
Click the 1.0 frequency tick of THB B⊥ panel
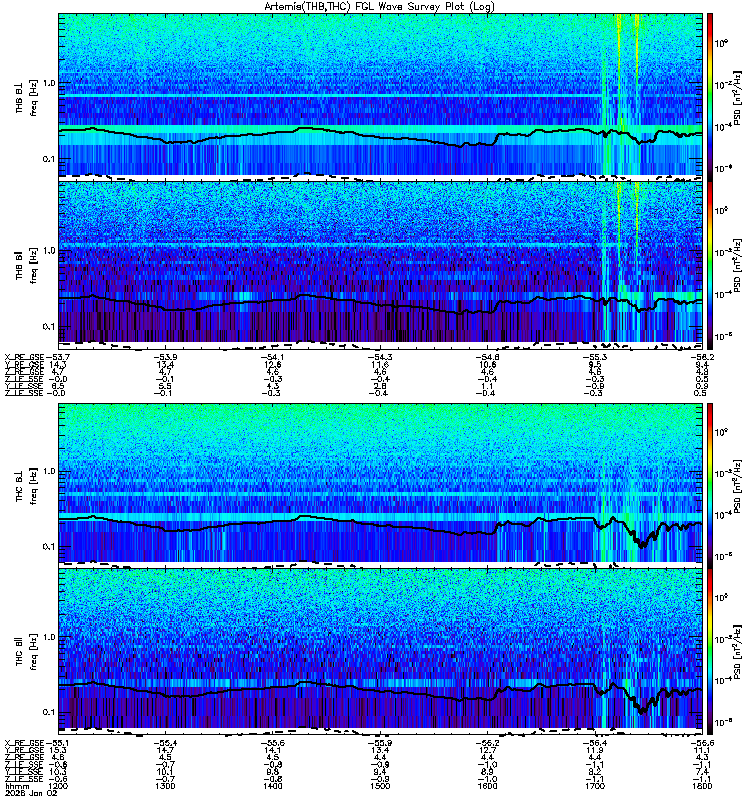[x=48, y=83]
